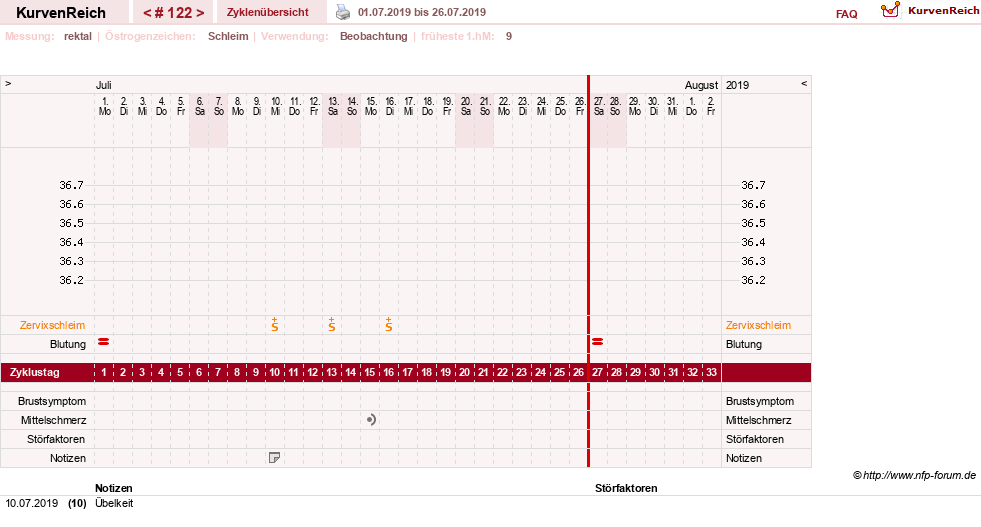The height and width of the screenshot is (527, 981).
Task: Click the Zyklustag row label
Action: click(x=34, y=372)
